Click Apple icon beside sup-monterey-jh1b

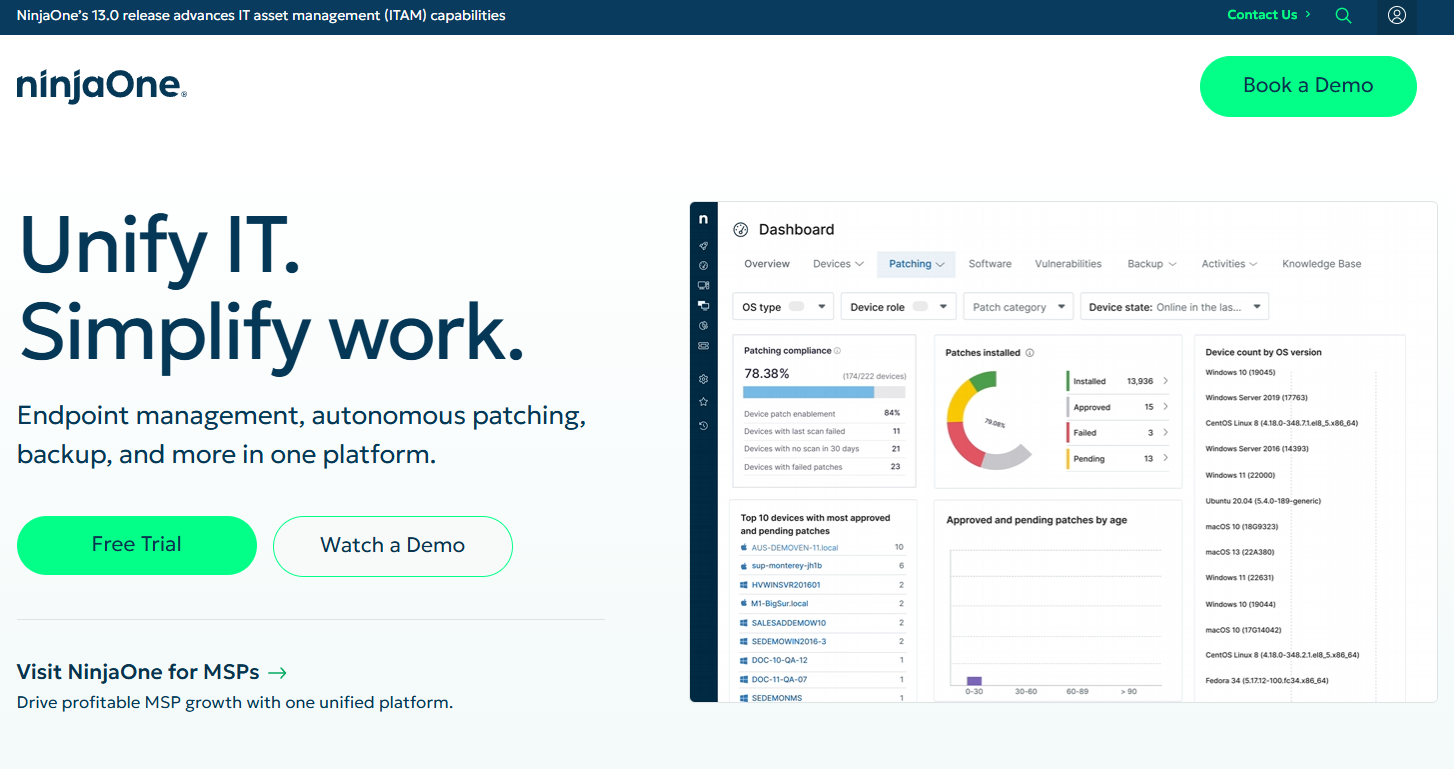click(744, 566)
